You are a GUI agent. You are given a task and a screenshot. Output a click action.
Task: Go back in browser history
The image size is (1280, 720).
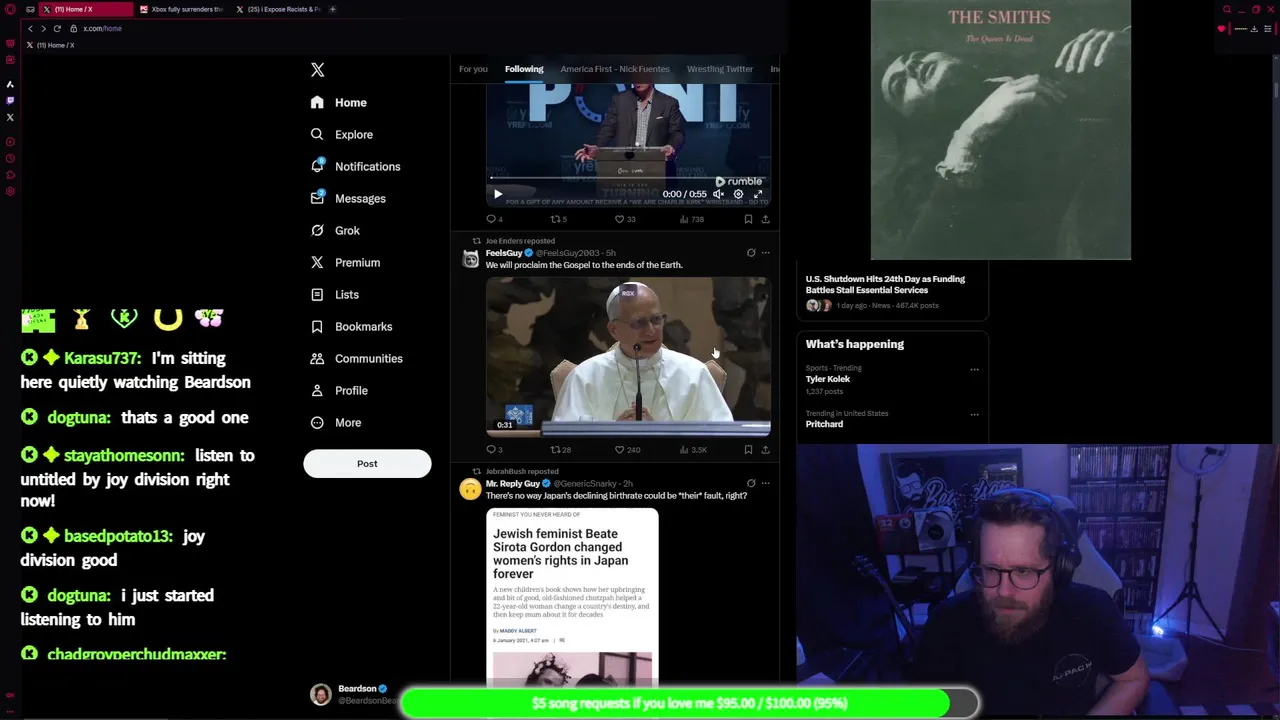pos(30,28)
